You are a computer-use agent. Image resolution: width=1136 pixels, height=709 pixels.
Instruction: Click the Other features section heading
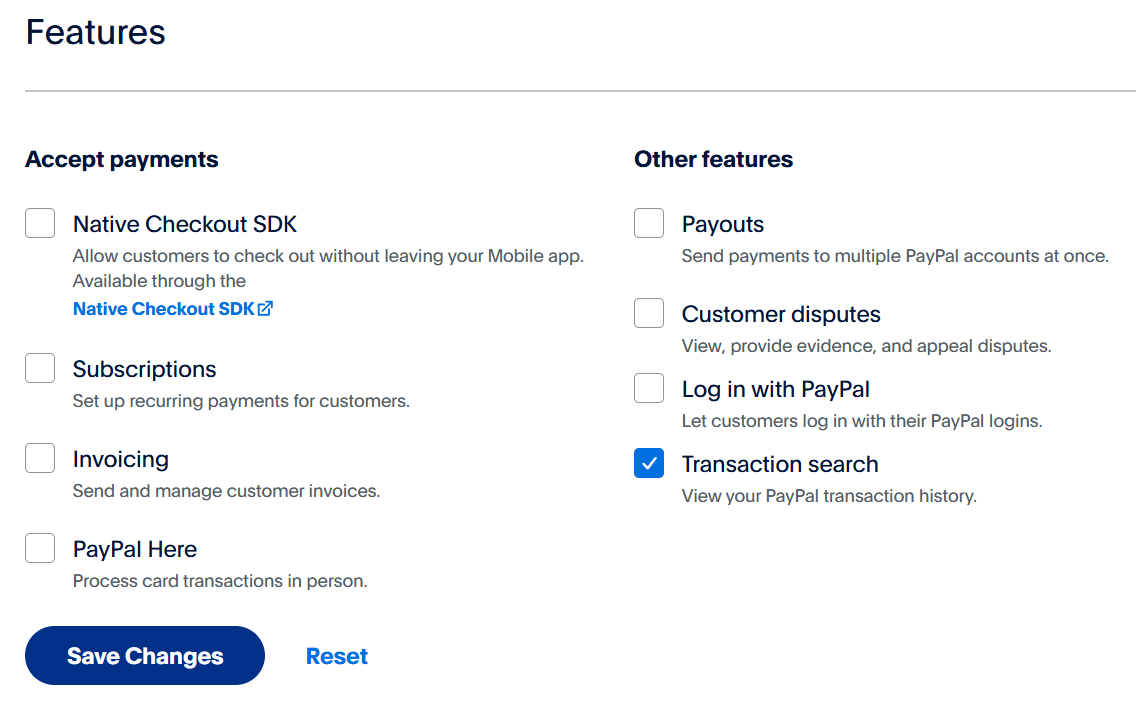point(714,159)
